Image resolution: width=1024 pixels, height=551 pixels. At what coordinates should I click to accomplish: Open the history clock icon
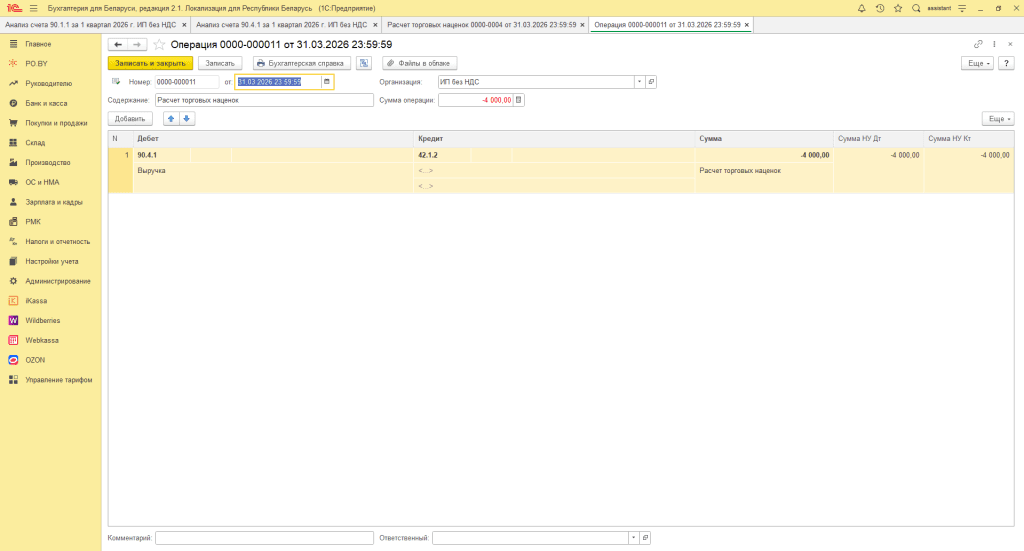879,8
